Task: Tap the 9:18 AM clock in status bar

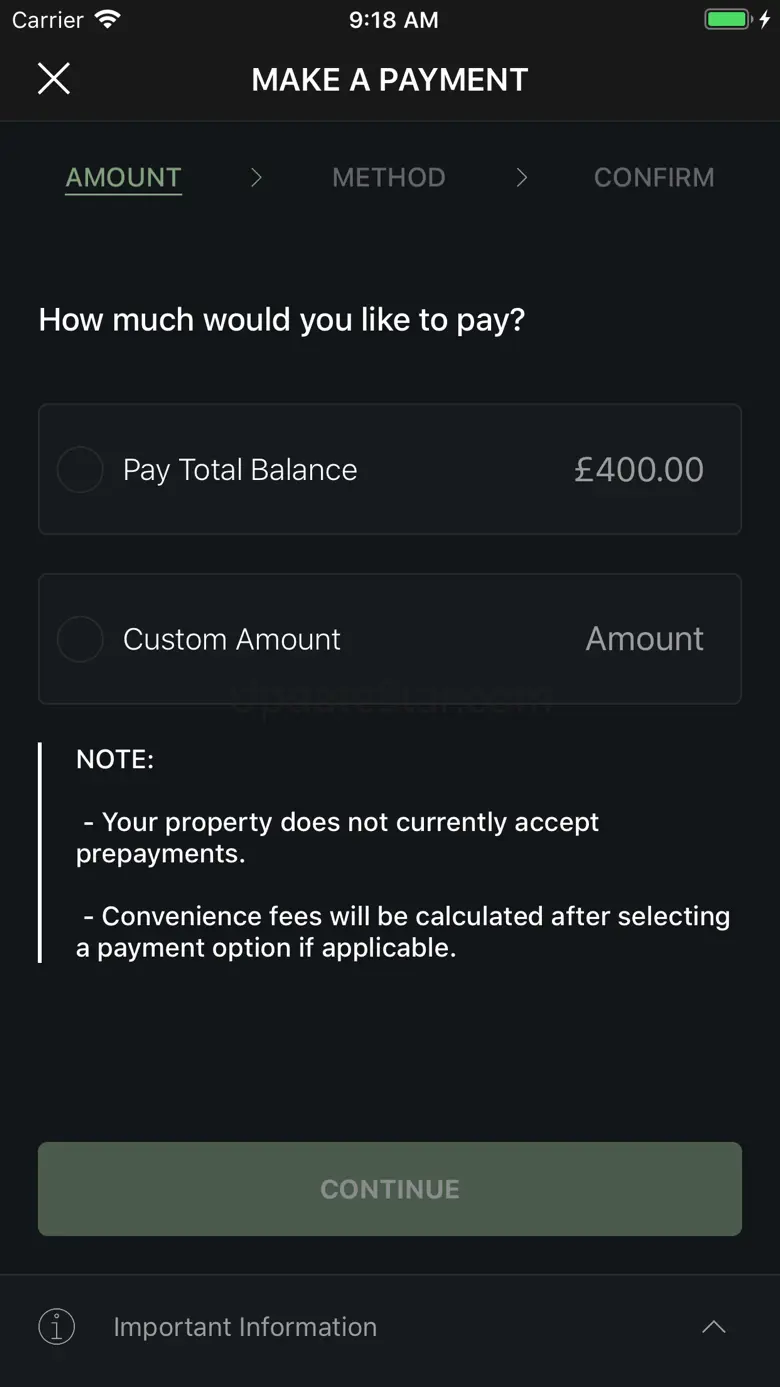Action: pos(393,20)
